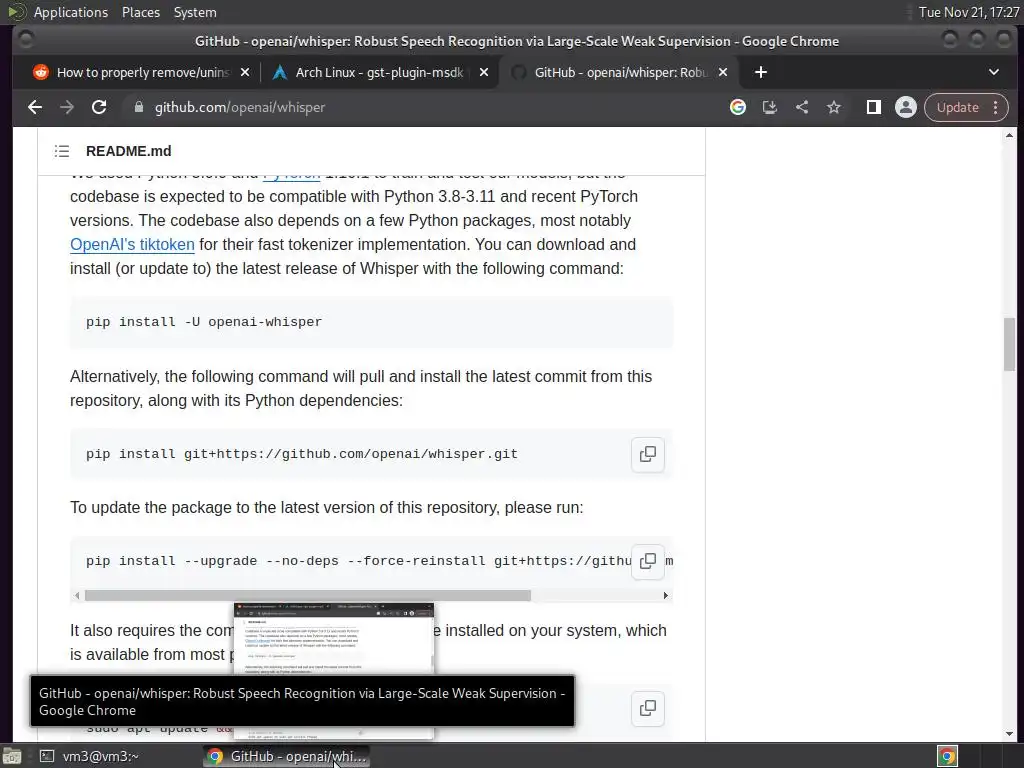Screen dimensions: 1024x768
Task: Click the padlock site info icon
Action: (x=138, y=107)
